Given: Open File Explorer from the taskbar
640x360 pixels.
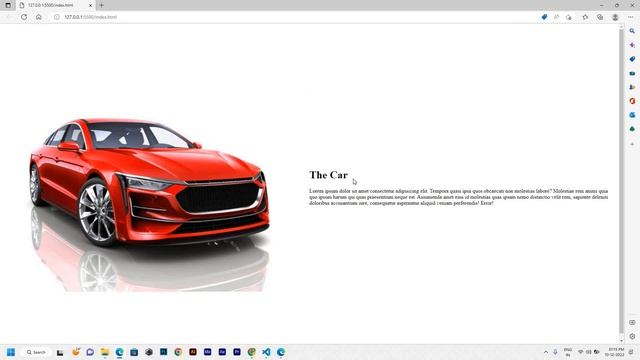Looking at the screenshot, I should [x=105, y=352].
